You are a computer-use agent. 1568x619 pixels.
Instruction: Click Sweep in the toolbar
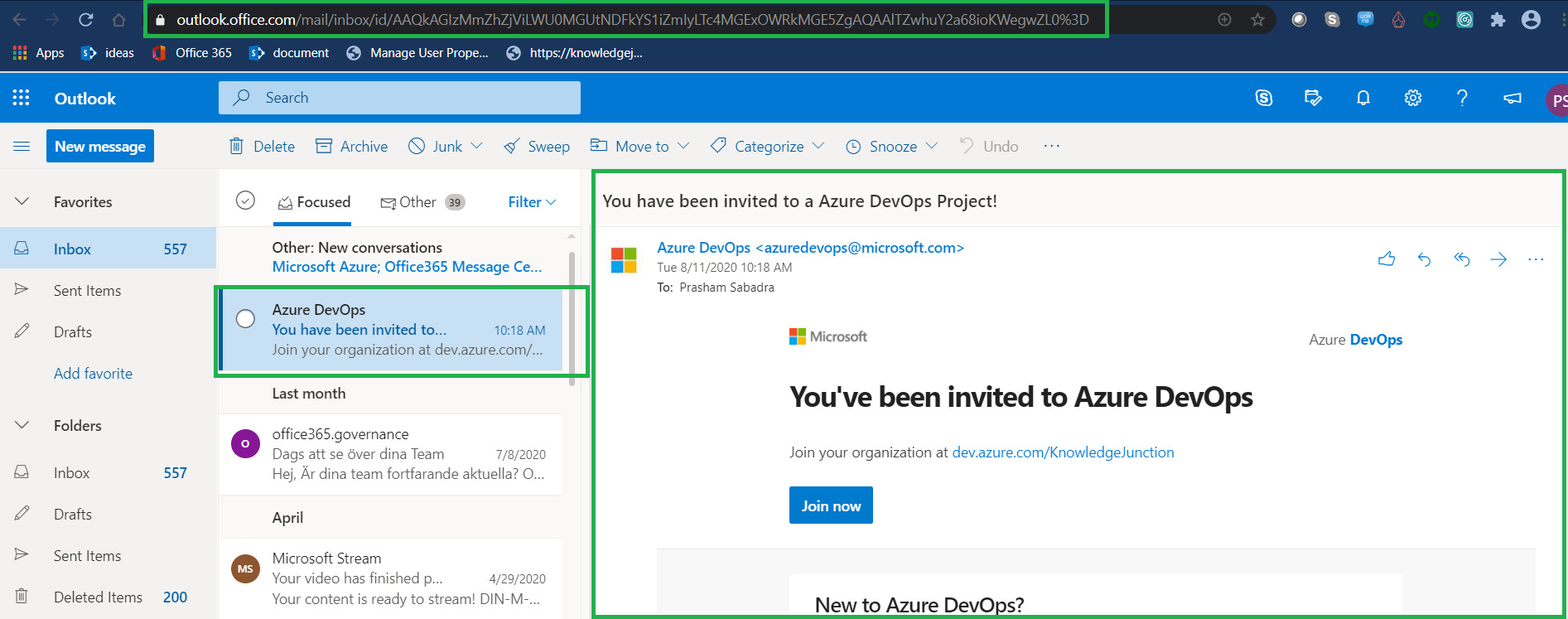(537, 146)
